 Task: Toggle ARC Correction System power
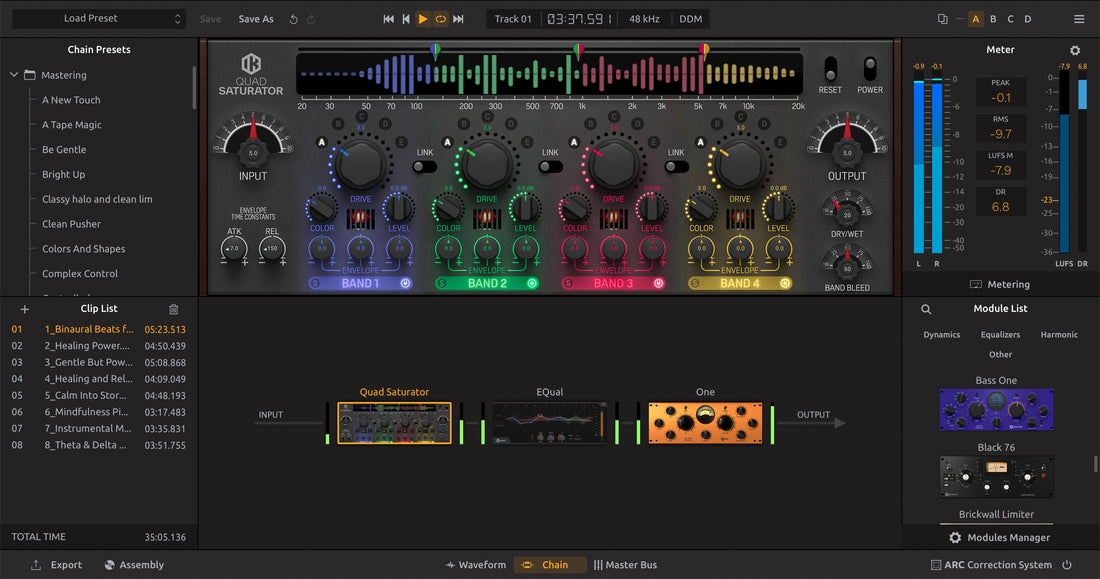(x=1066, y=565)
